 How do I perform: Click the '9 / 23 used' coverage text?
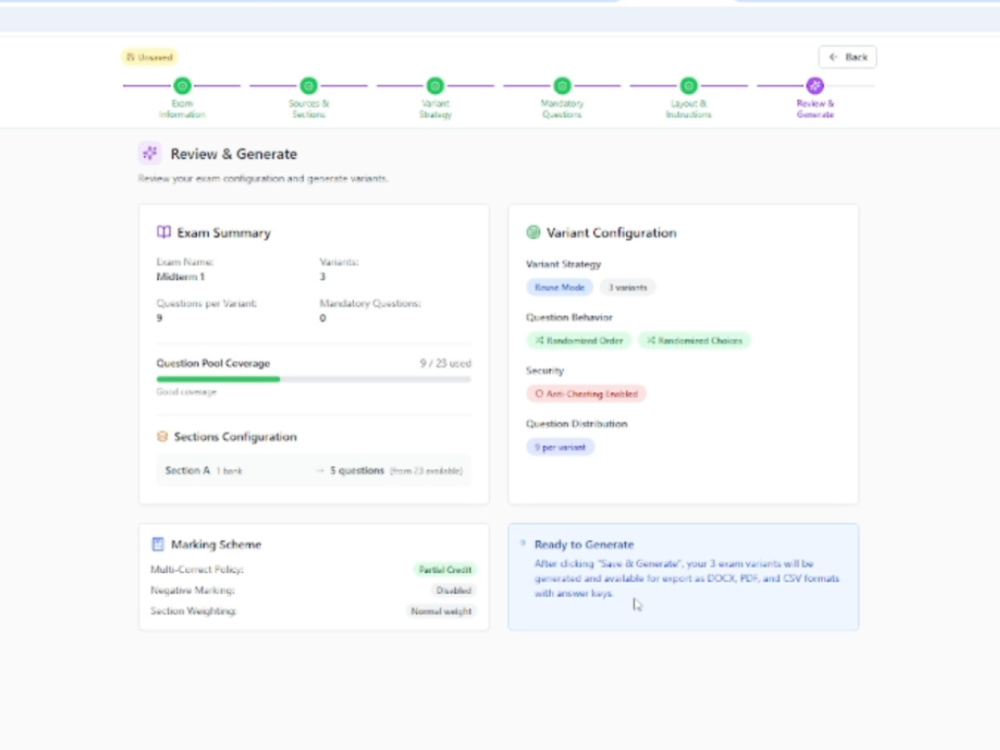coord(445,364)
